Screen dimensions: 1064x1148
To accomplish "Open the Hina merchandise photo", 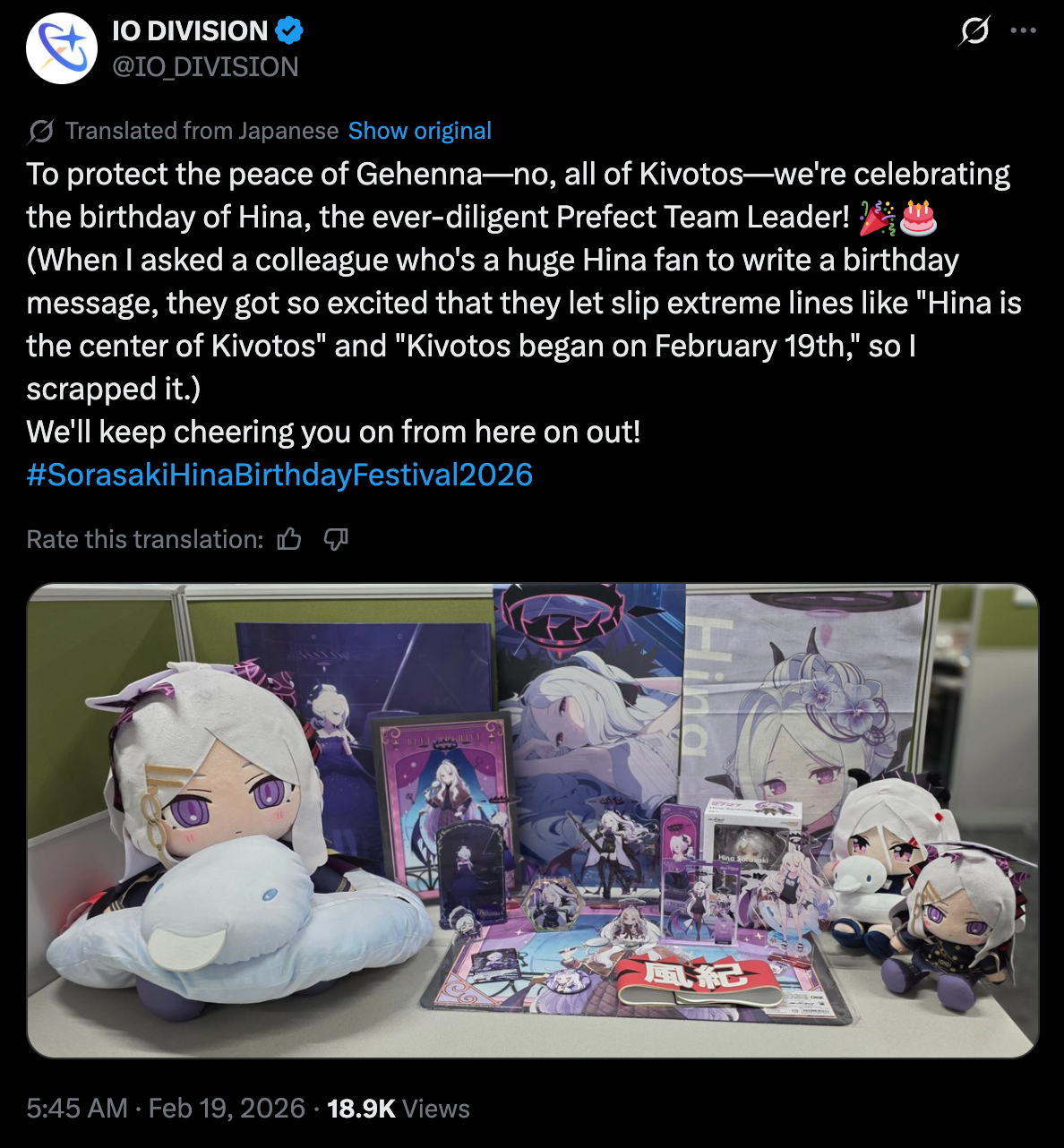I will click(533, 820).
